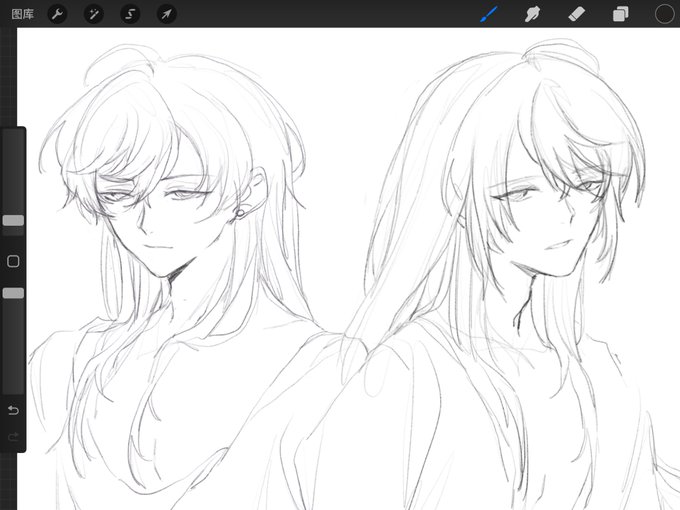This screenshot has width=680, height=510.
Task: Open the Adjustments magic wand menu
Action: (x=94, y=14)
